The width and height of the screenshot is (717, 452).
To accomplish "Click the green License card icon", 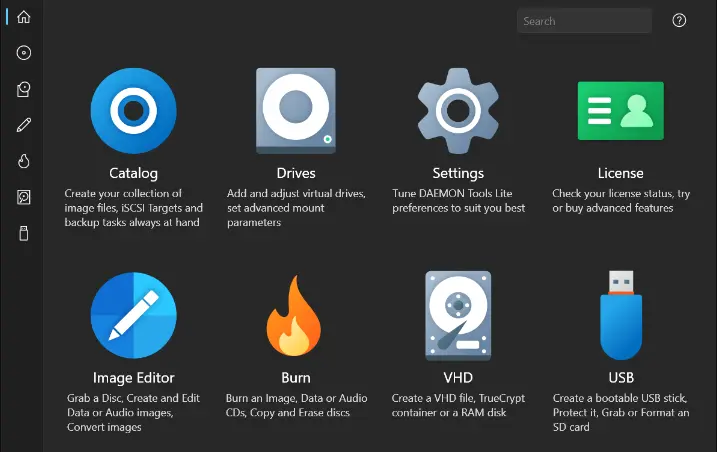I will pyautogui.click(x=621, y=111).
